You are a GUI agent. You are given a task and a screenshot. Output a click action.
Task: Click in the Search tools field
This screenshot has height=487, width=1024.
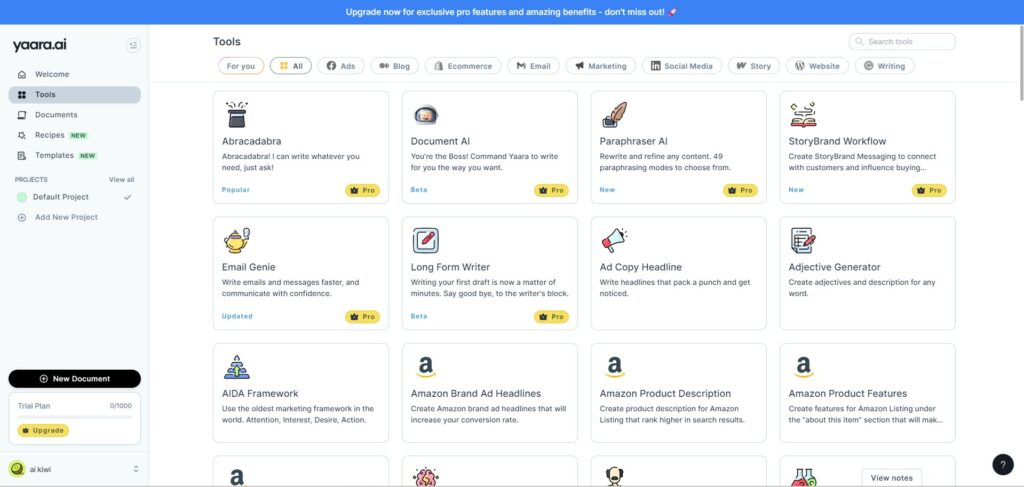(x=902, y=42)
